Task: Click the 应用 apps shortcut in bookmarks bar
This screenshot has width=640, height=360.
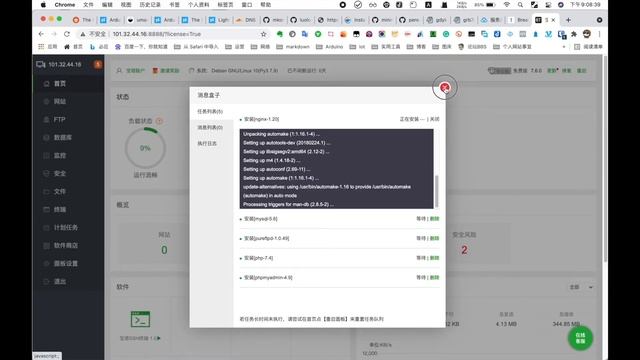Action: (x=48, y=47)
